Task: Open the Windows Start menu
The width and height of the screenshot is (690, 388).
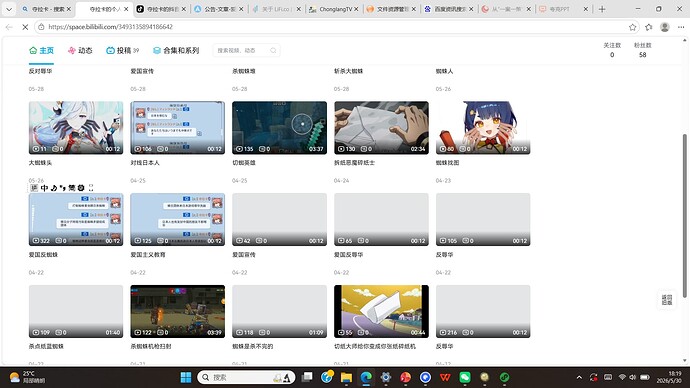Action: click(186, 377)
